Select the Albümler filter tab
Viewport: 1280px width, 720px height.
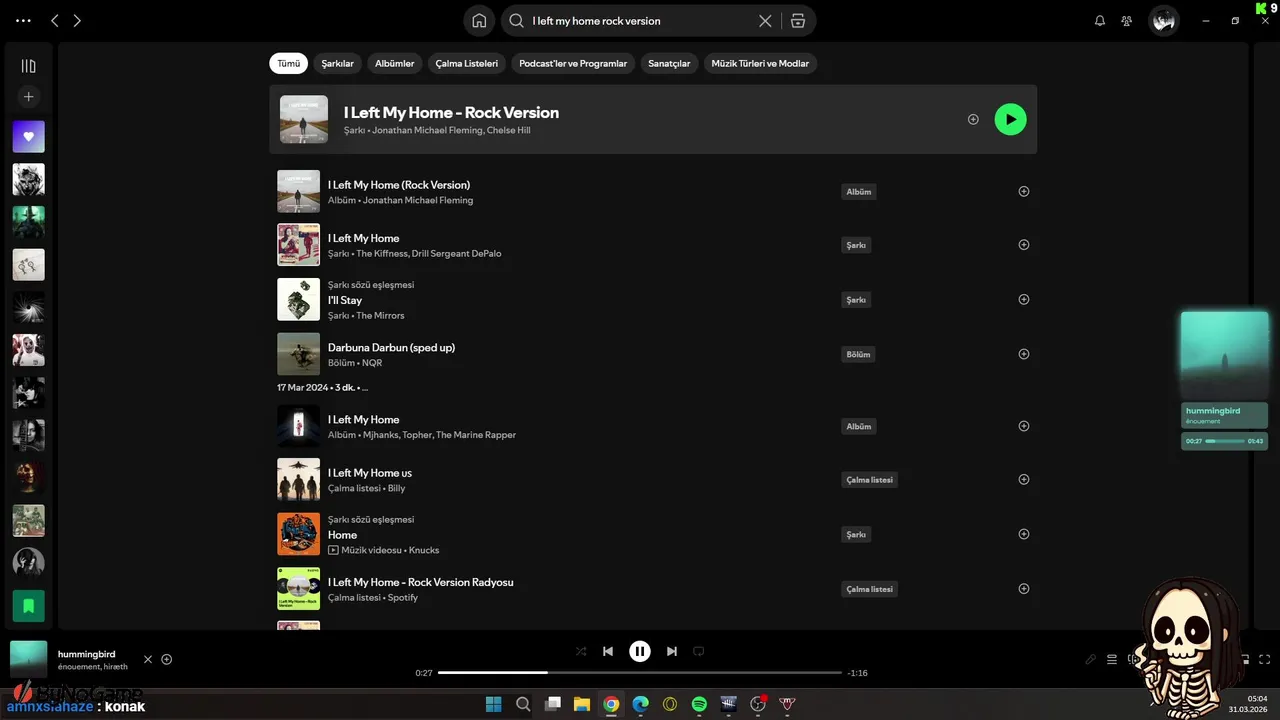click(395, 63)
